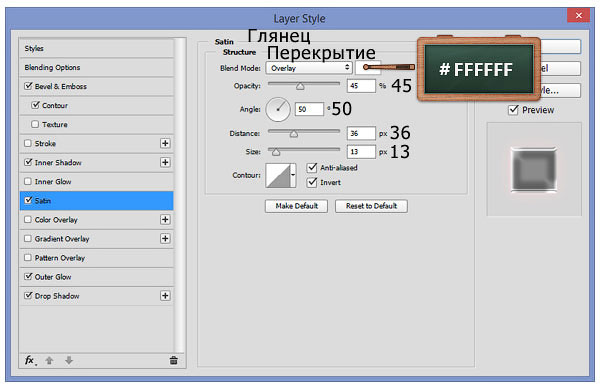This screenshot has width=600, height=388.
Task: Click the move effect up arrow
Action: click(49, 360)
